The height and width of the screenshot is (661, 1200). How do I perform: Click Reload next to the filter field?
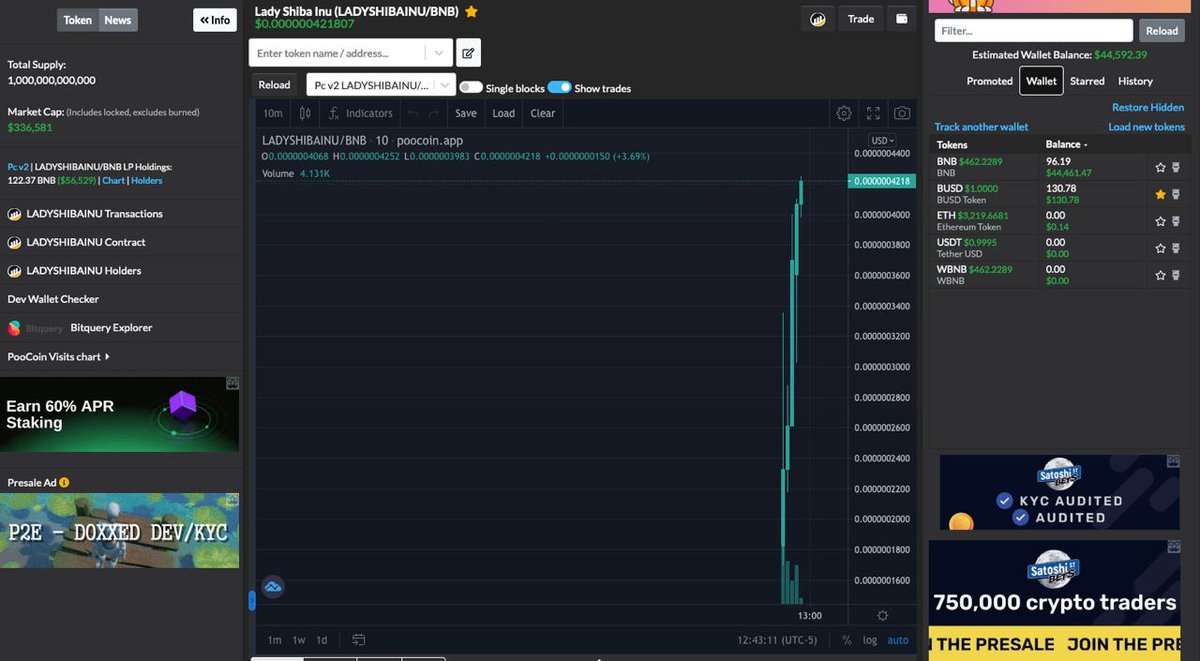click(1162, 31)
